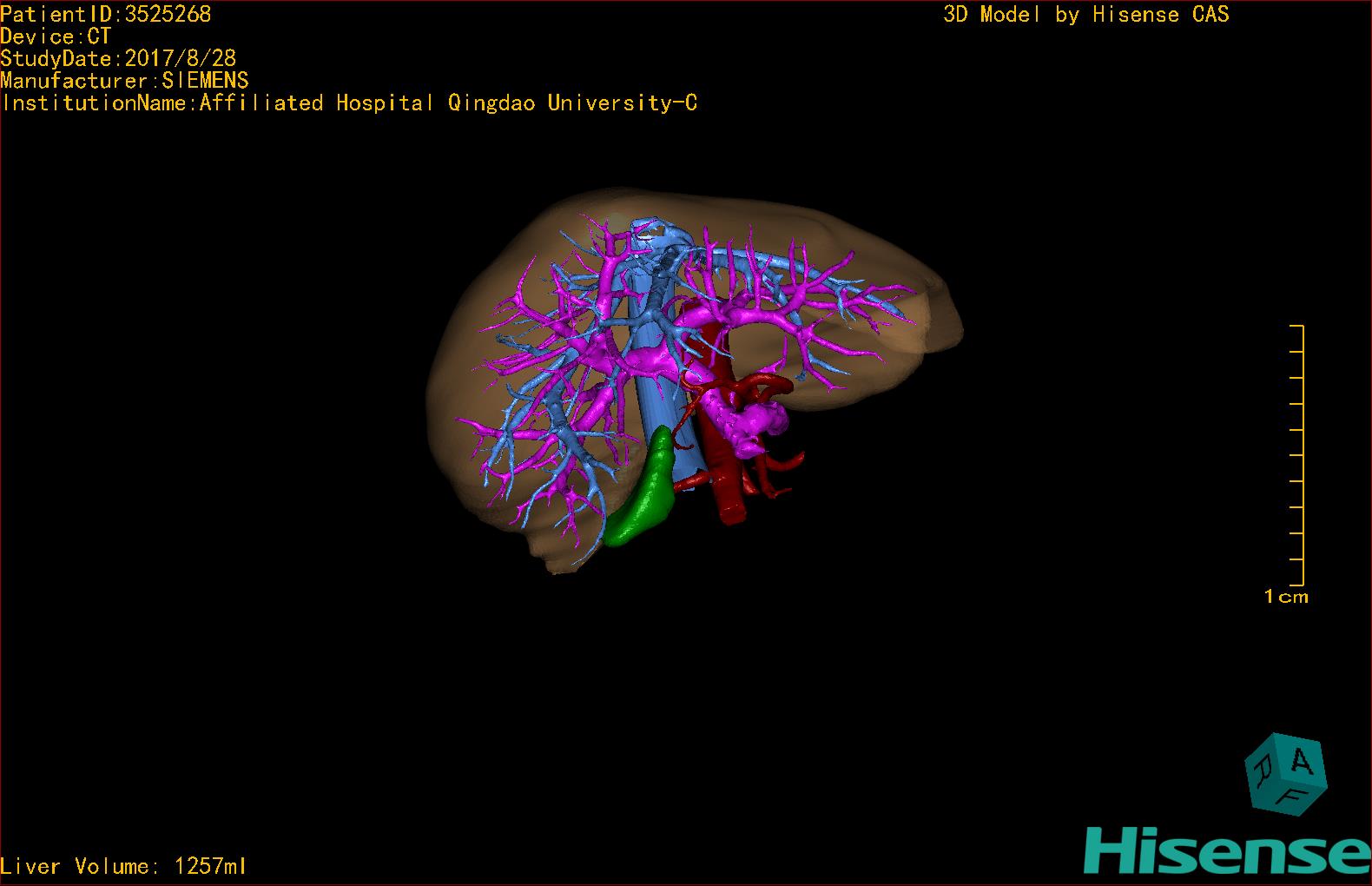Click the "Manufacturer:SIEMENS" text
1372x886 pixels.
[124, 81]
